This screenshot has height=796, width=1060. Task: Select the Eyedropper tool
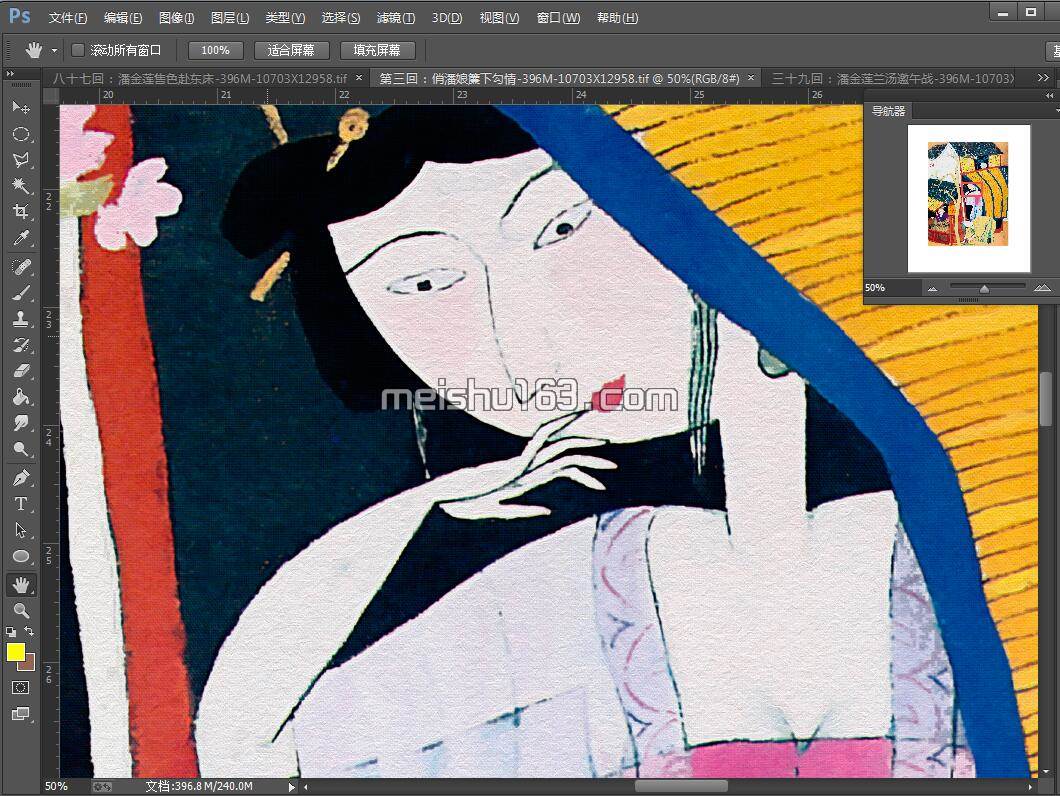[x=21, y=237]
